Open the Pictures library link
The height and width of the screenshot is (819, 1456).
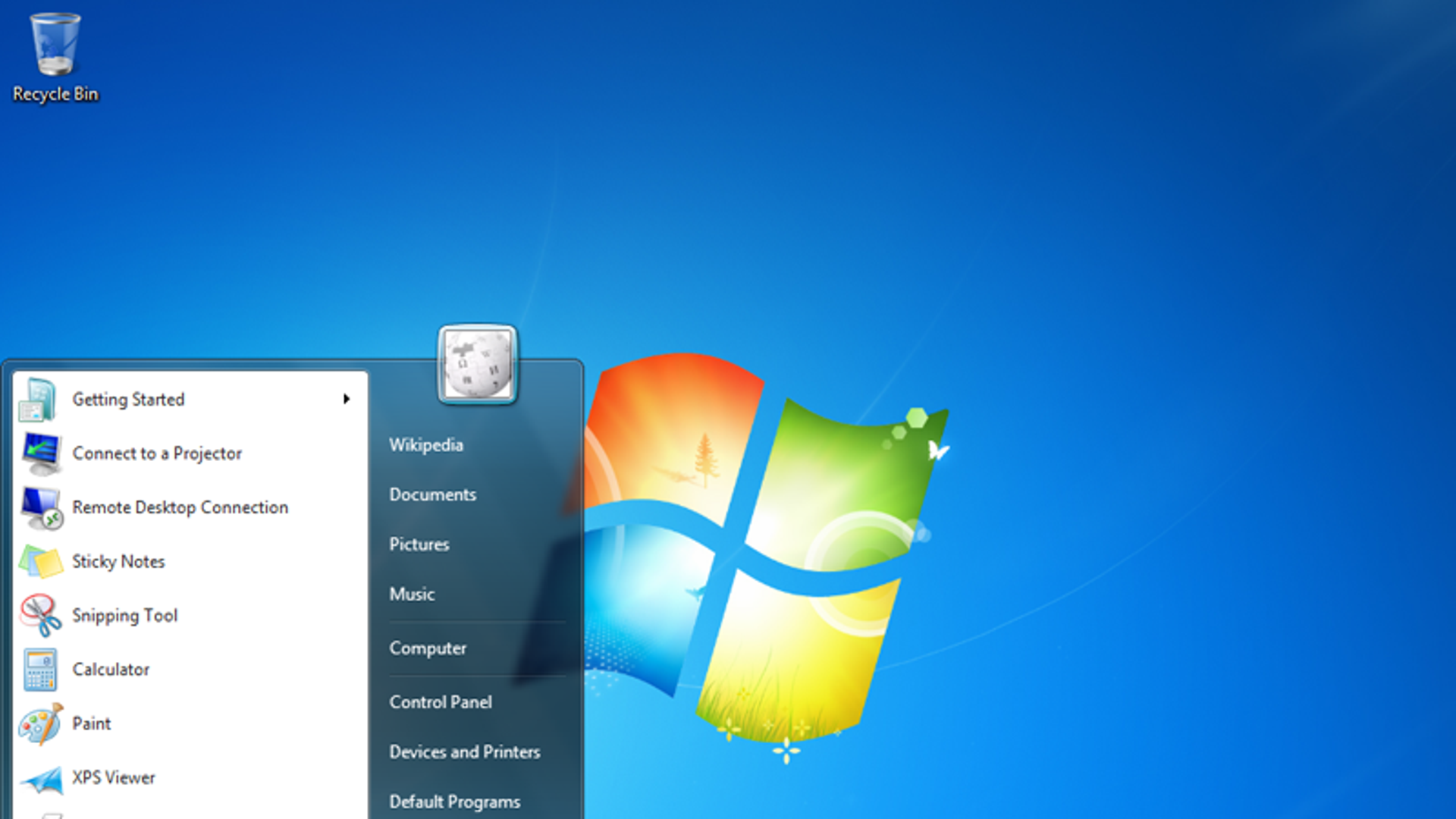click(419, 544)
